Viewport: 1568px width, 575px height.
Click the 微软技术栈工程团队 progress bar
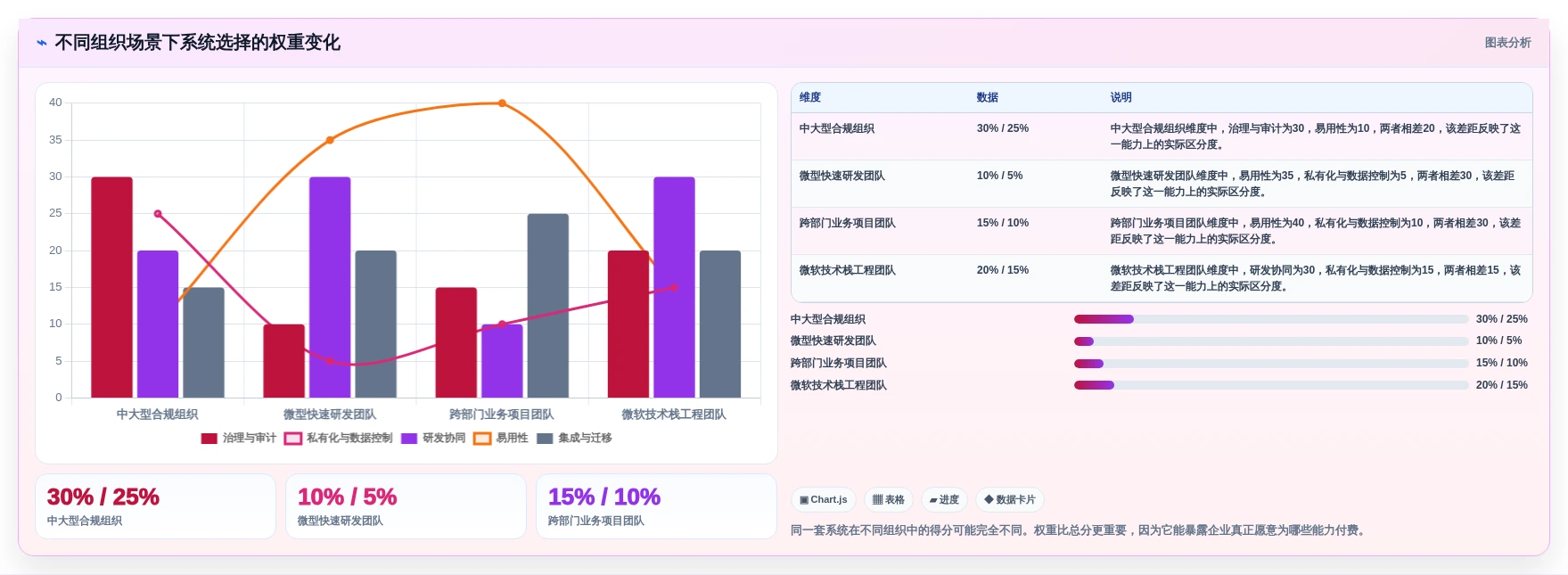1271,385
